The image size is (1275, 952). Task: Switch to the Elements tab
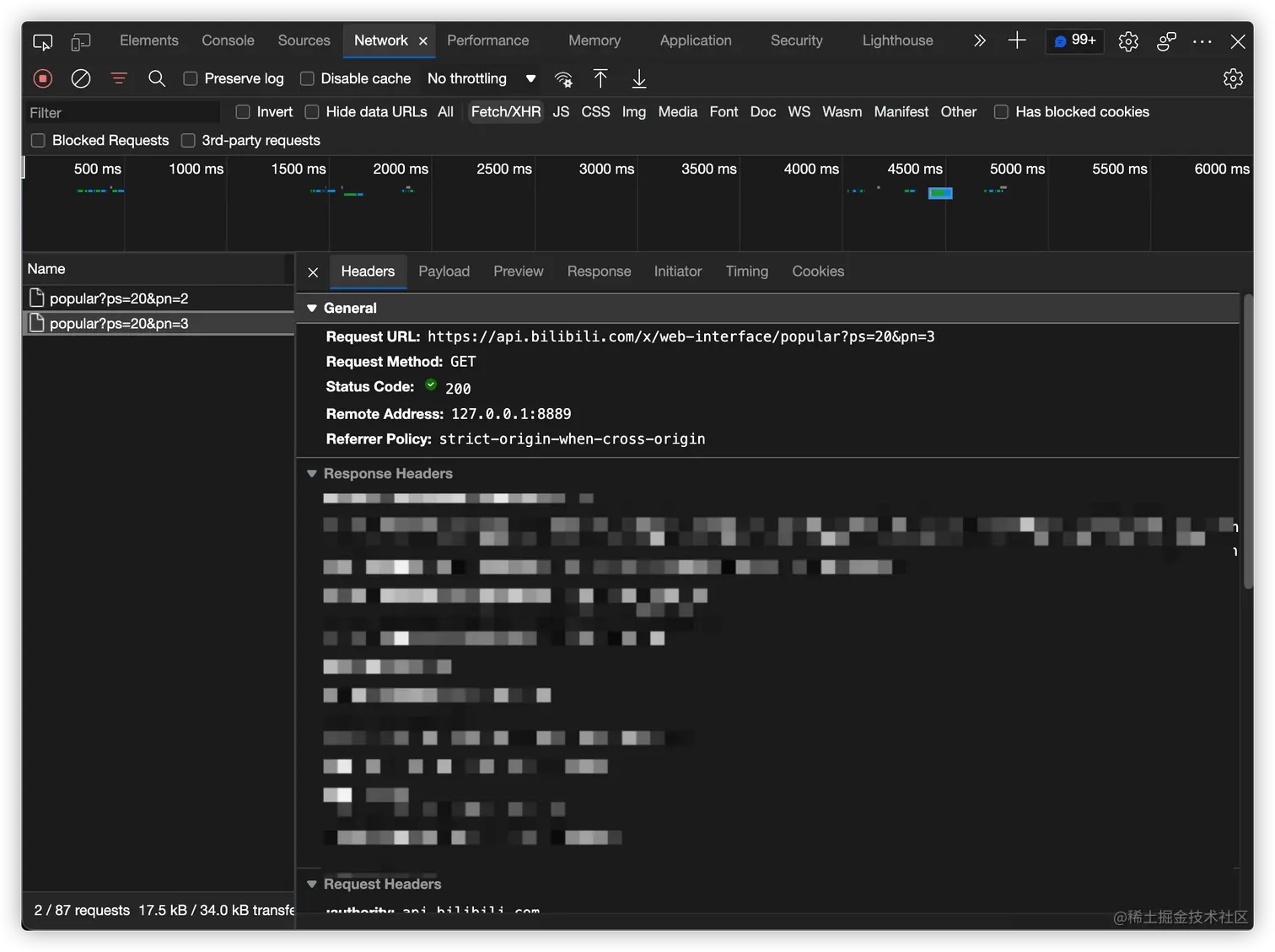[x=149, y=40]
